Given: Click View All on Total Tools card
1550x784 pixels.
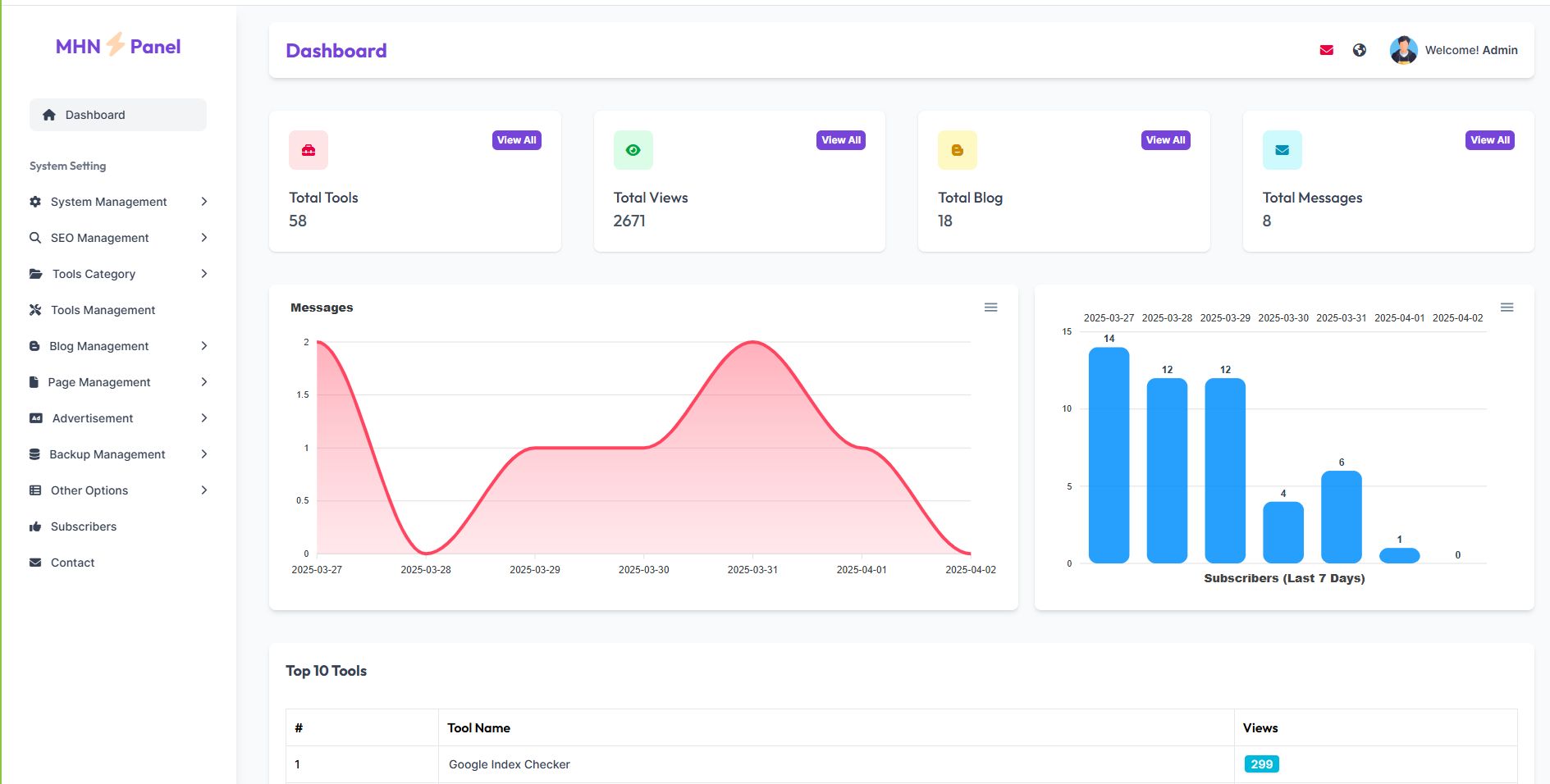Looking at the screenshot, I should coord(517,140).
